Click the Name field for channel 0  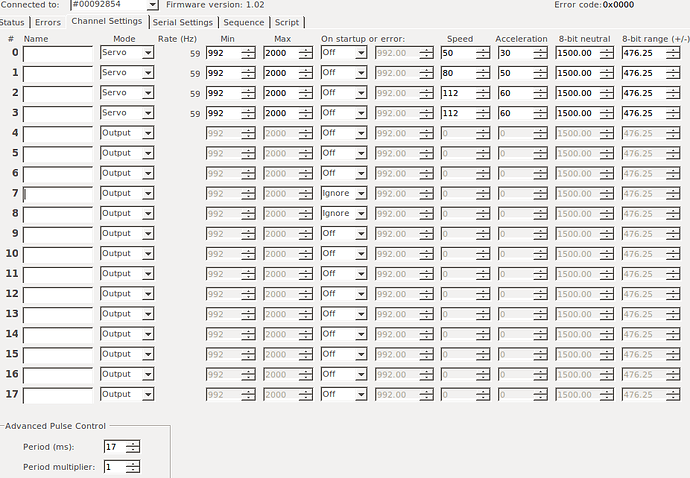tap(58, 53)
